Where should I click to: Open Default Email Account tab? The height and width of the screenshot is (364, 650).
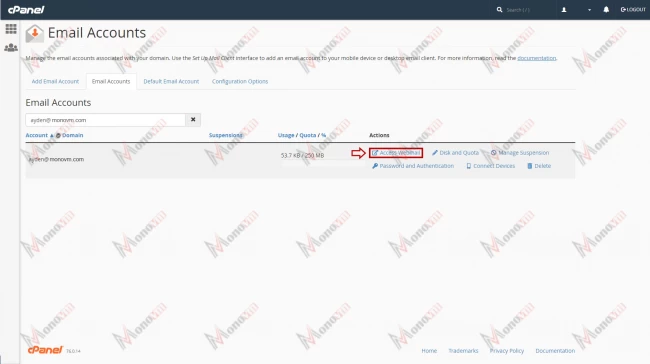coord(171,81)
